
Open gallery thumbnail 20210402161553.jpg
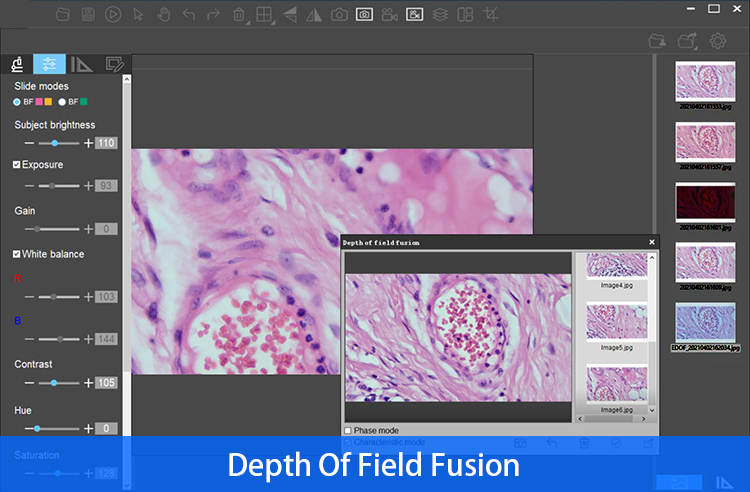tap(706, 81)
